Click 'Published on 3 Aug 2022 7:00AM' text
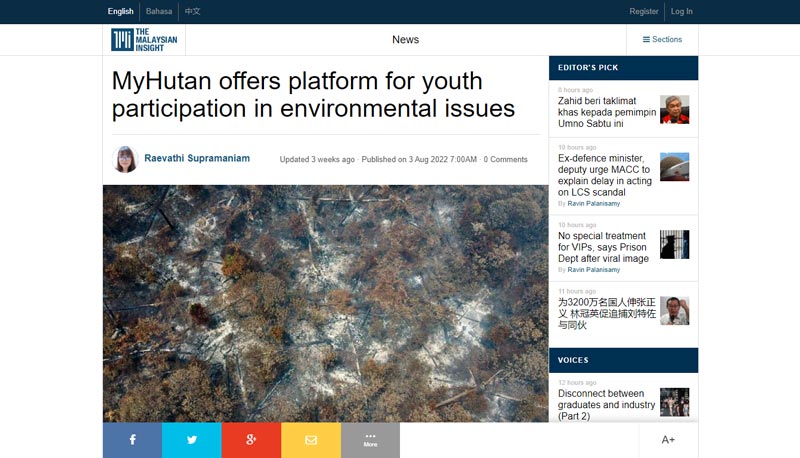800x458 pixels. [419, 159]
